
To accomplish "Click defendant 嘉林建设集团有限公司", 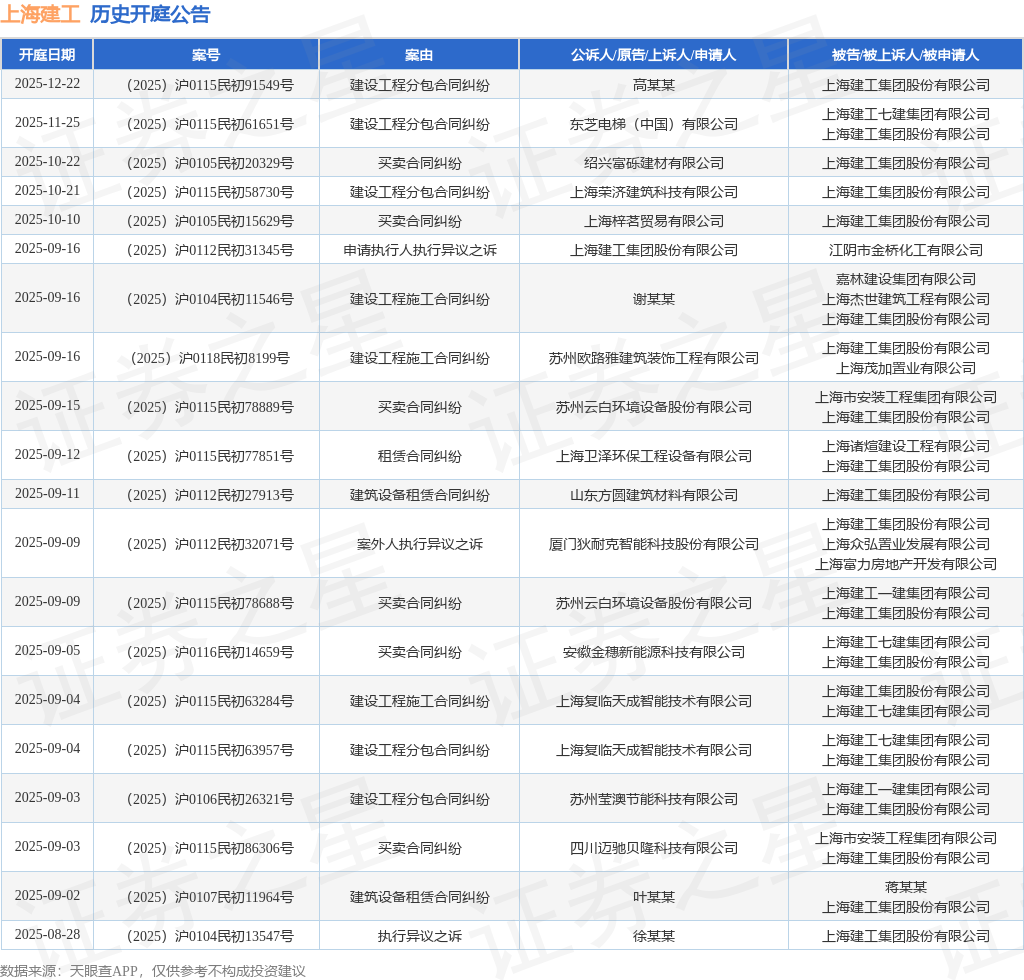I will (905, 279).
